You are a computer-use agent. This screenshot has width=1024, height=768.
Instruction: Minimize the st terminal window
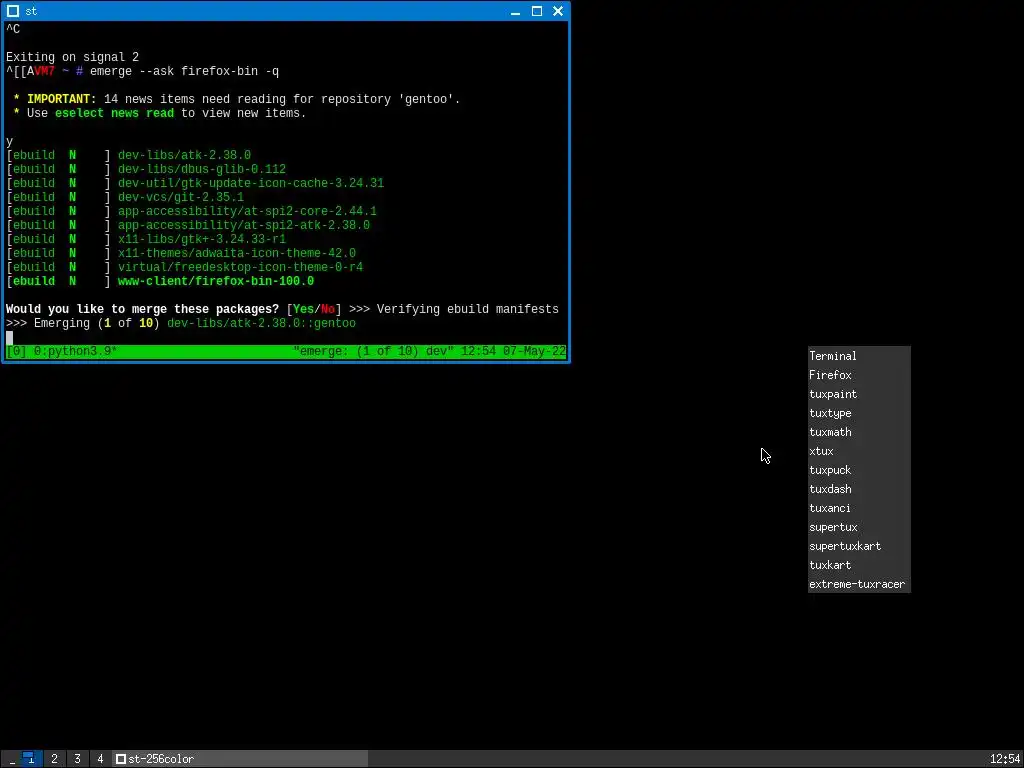[x=515, y=11]
